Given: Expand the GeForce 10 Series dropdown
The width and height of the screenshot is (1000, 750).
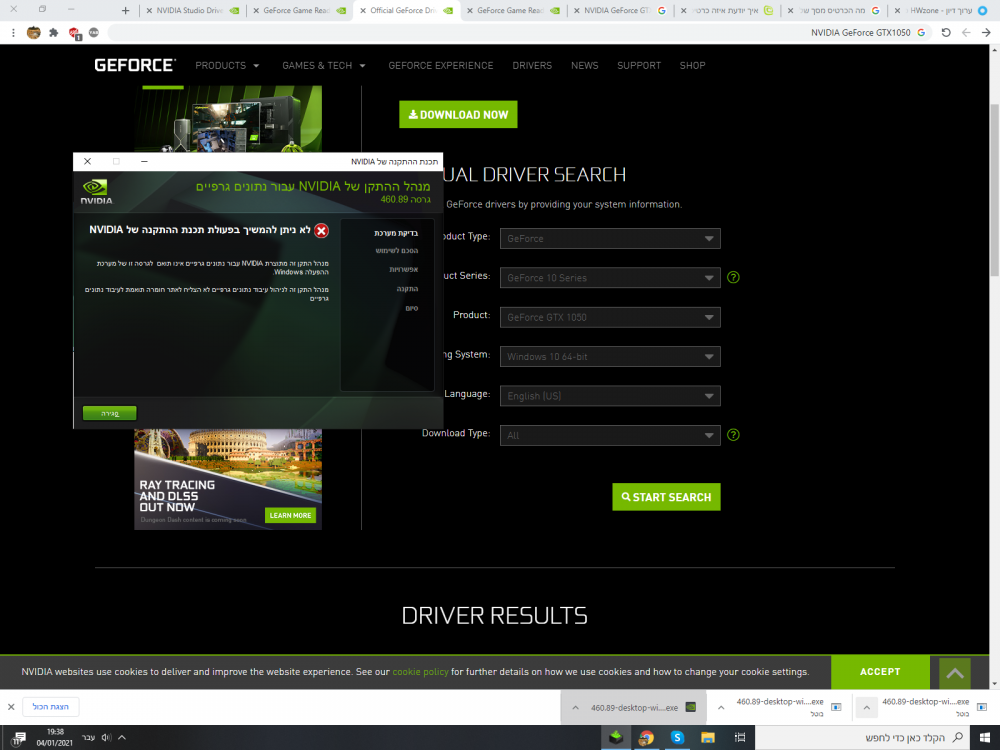Looking at the screenshot, I should (x=610, y=277).
